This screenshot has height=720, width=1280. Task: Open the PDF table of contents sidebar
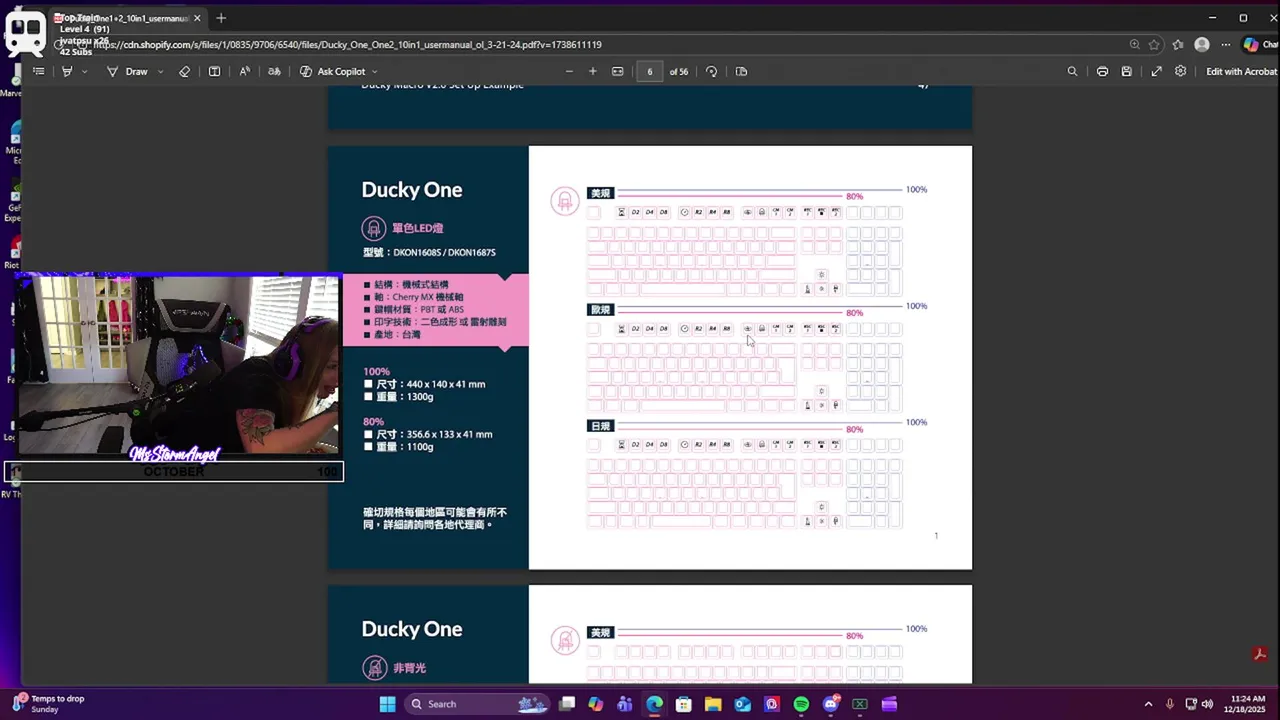point(38,71)
